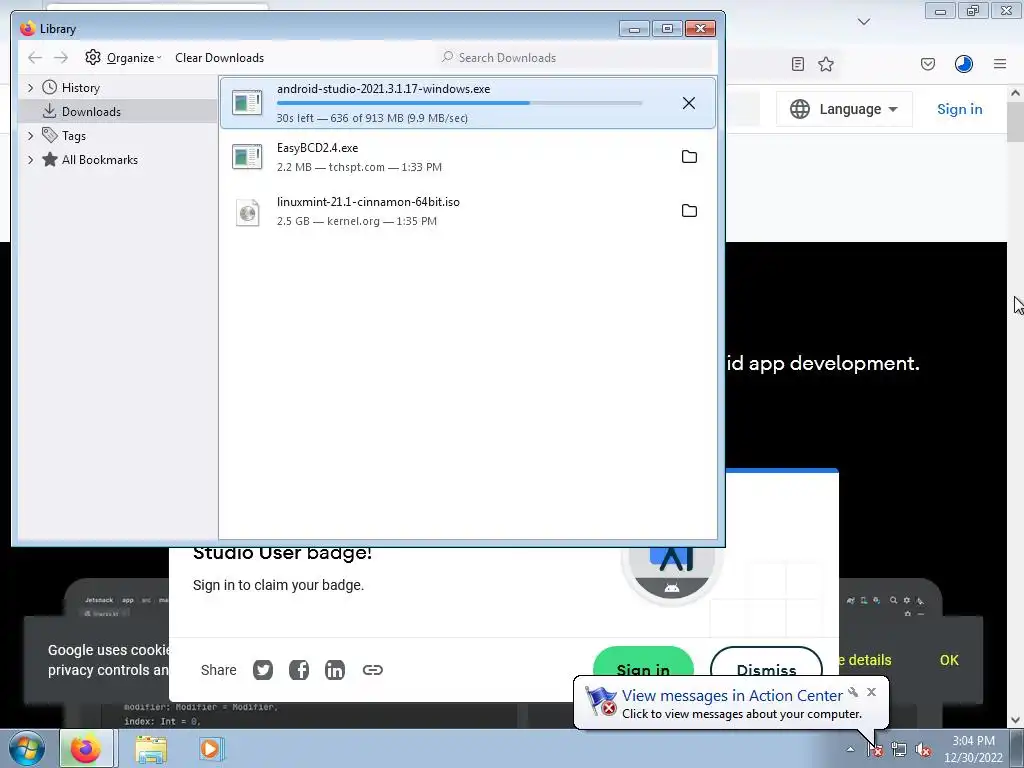Open View messages in Action Center
This screenshot has height=768, width=1024.
coord(732,696)
